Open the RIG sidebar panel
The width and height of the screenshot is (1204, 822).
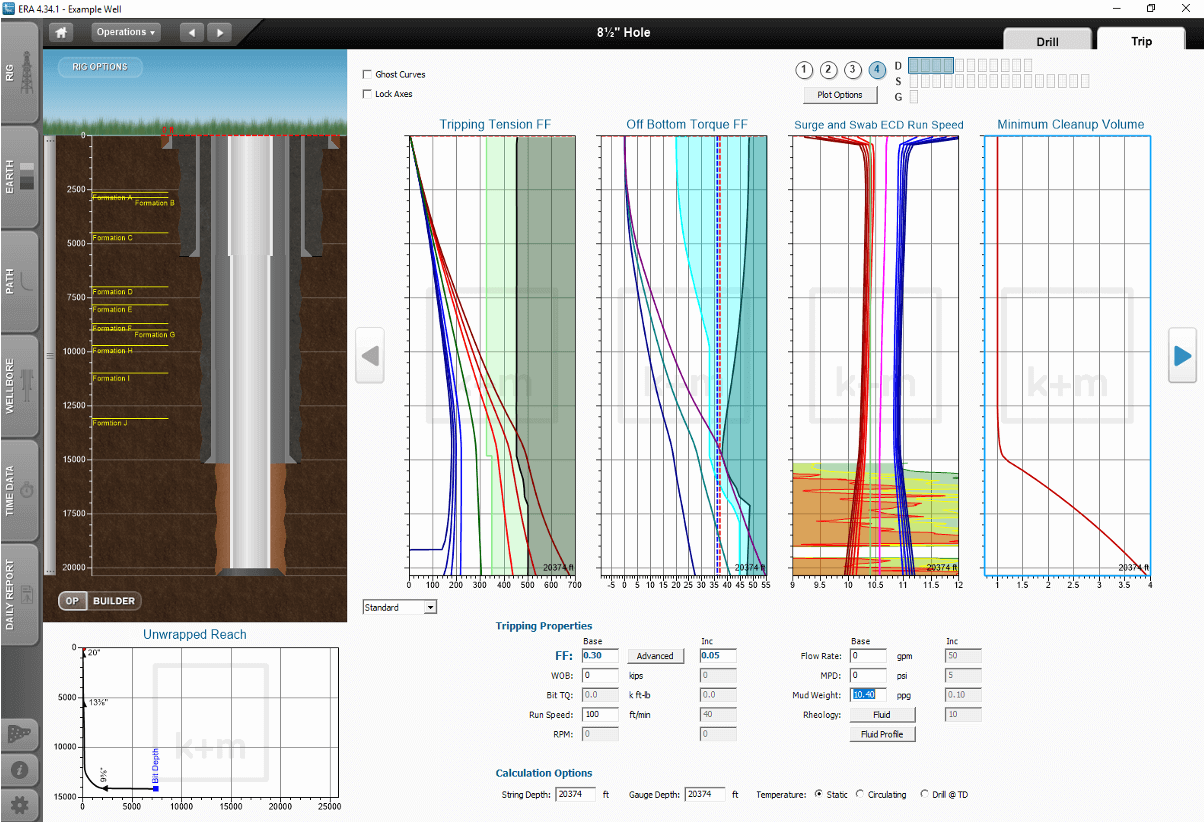tap(20, 71)
